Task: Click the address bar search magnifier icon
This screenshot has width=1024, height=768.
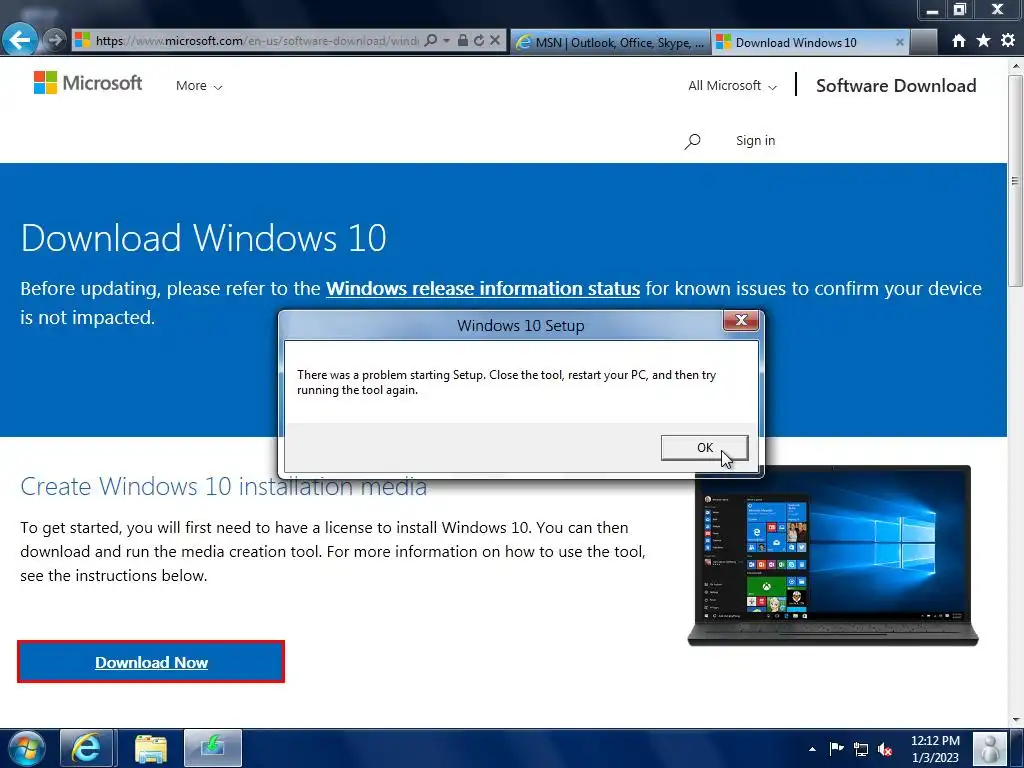Action: point(430,40)
